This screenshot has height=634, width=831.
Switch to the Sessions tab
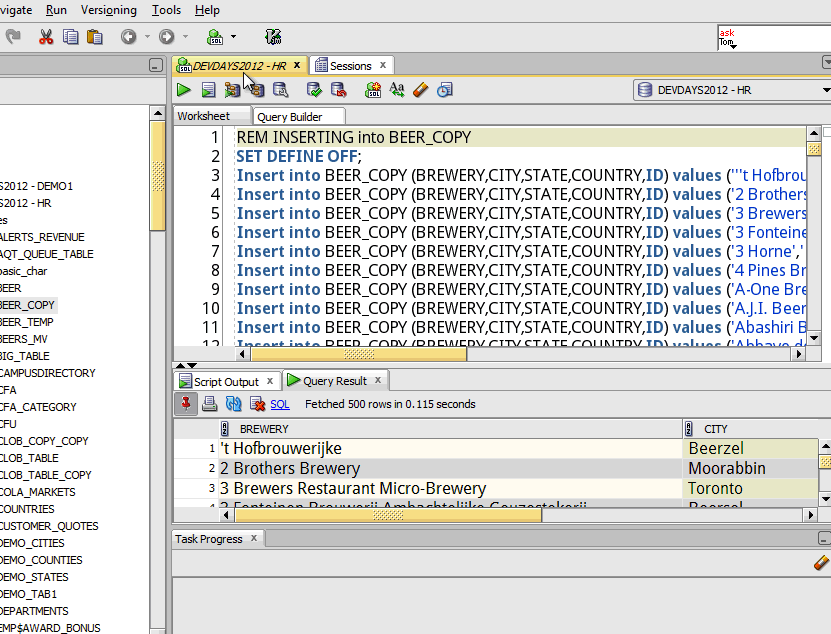[350, 66]
